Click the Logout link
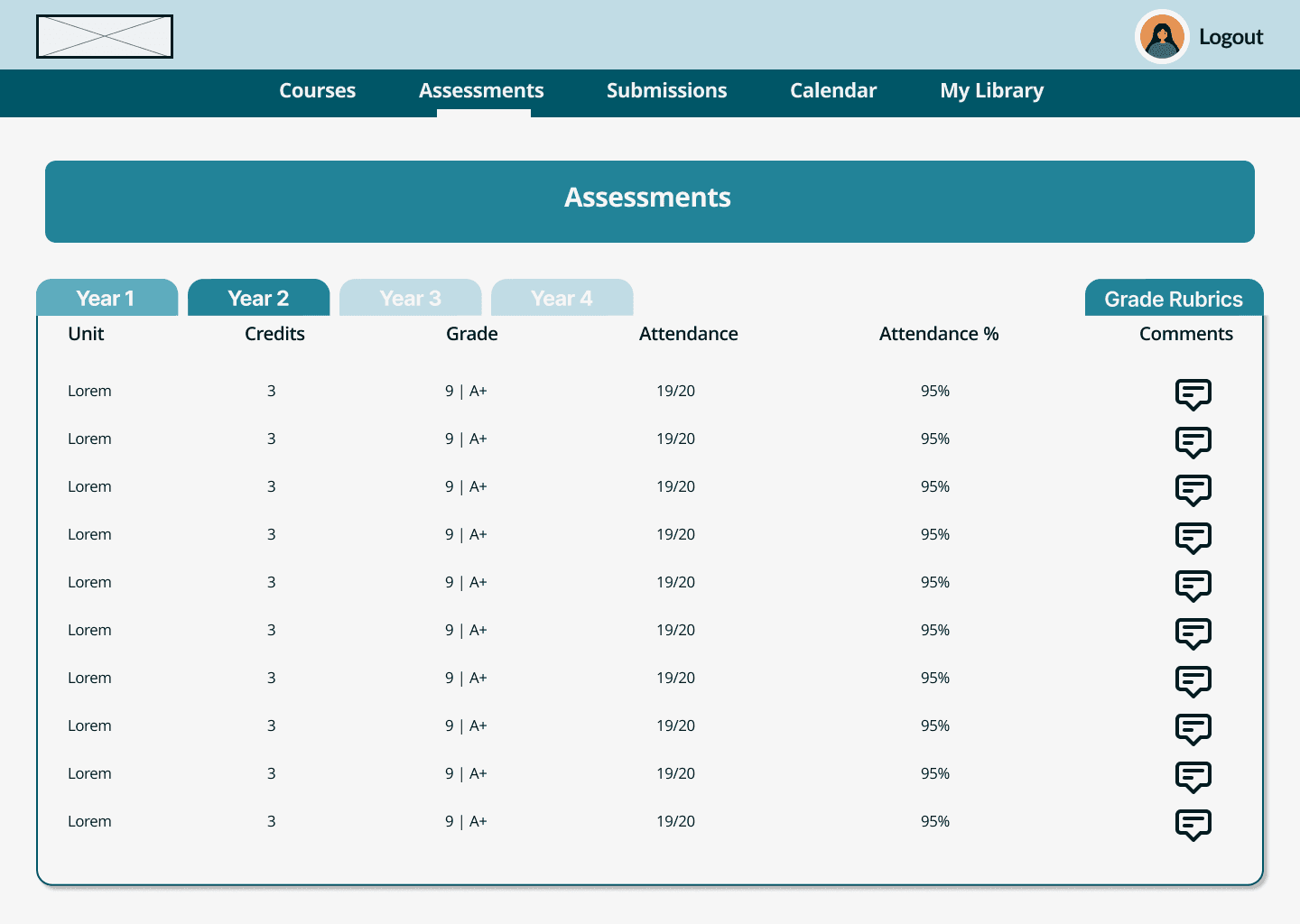1300x924 pixels. (1230, 37)
